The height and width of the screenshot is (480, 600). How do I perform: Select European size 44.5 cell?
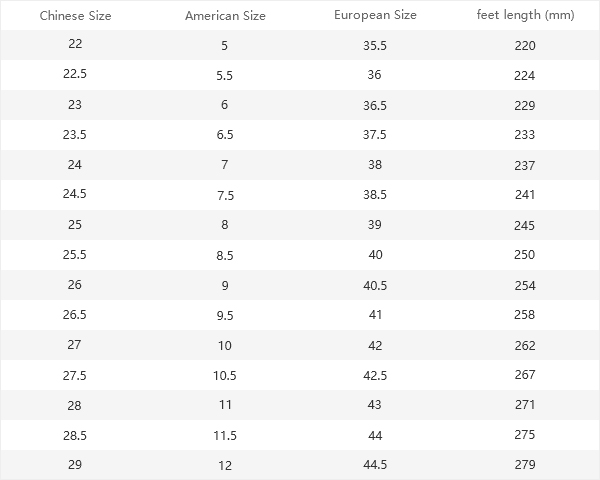point(374,465)
